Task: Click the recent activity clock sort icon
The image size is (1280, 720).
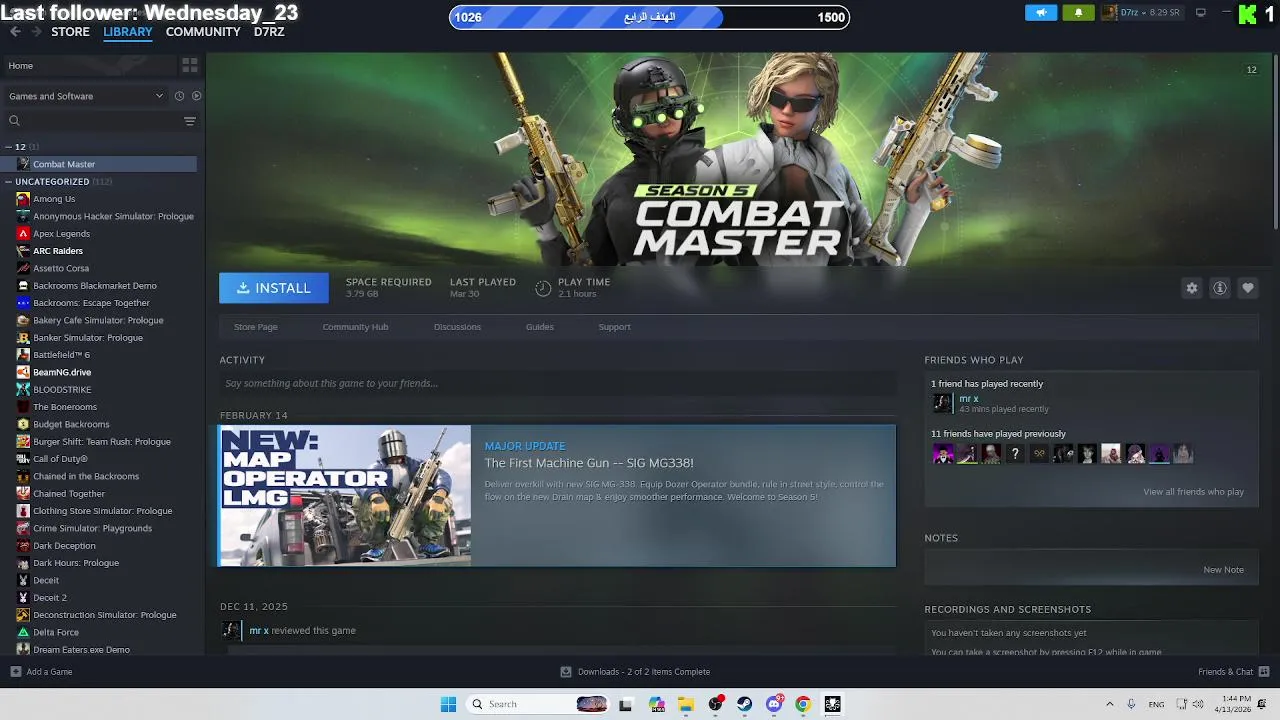Action: 179,96
